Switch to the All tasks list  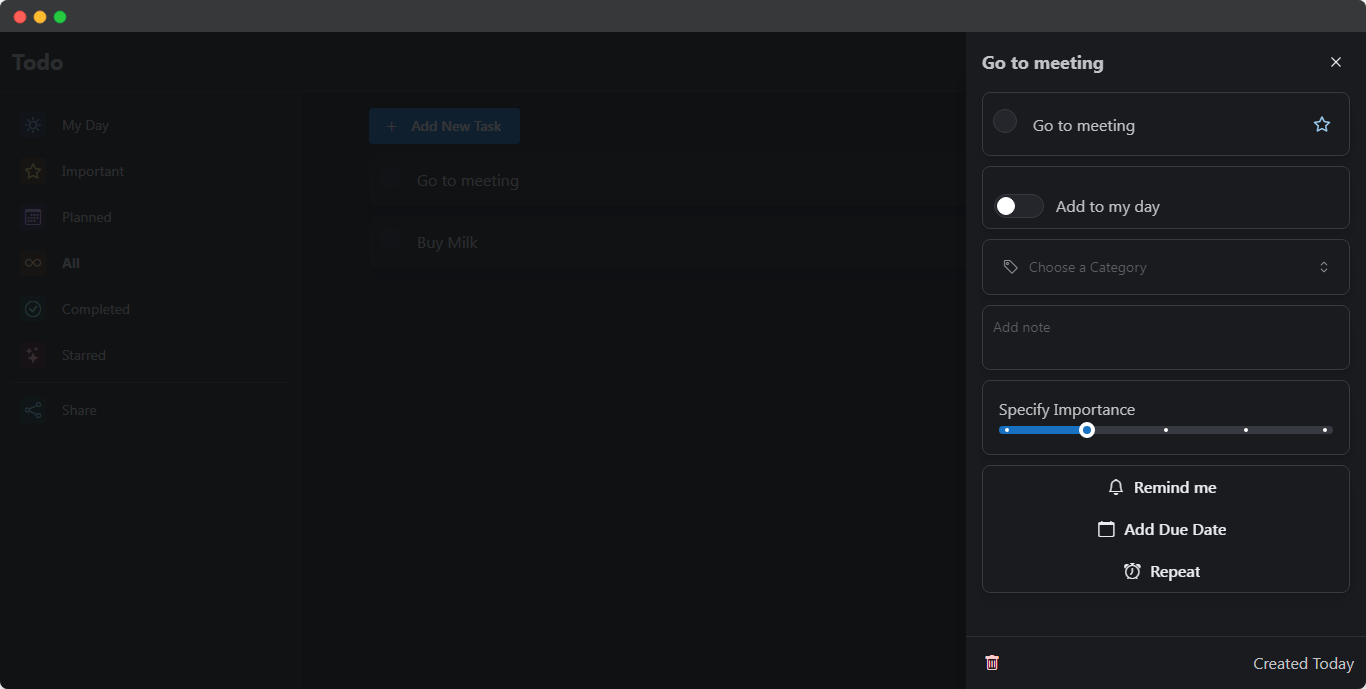pyautogui.click(x=72, y=263)
